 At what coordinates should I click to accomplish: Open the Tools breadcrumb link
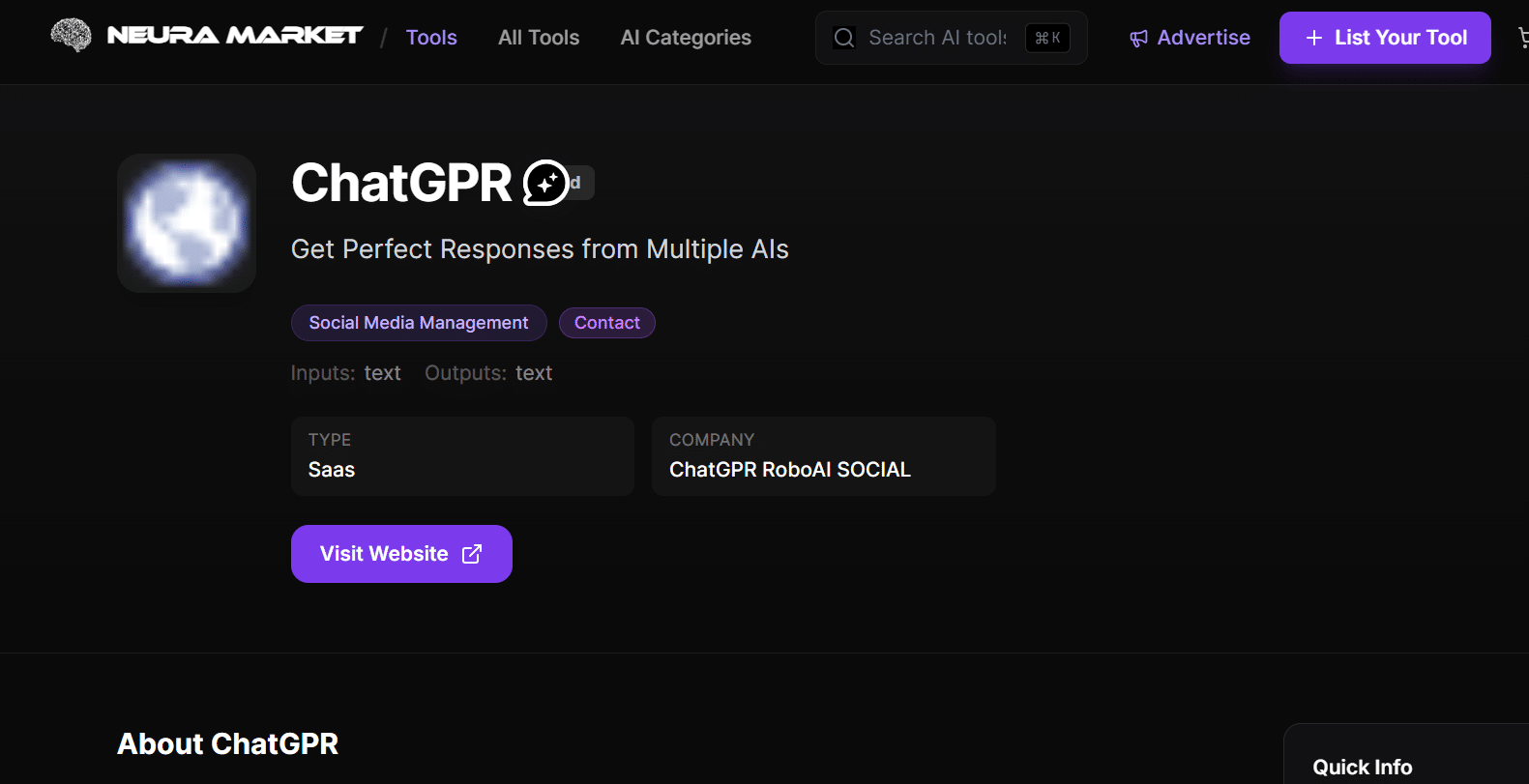coord(431,38)
